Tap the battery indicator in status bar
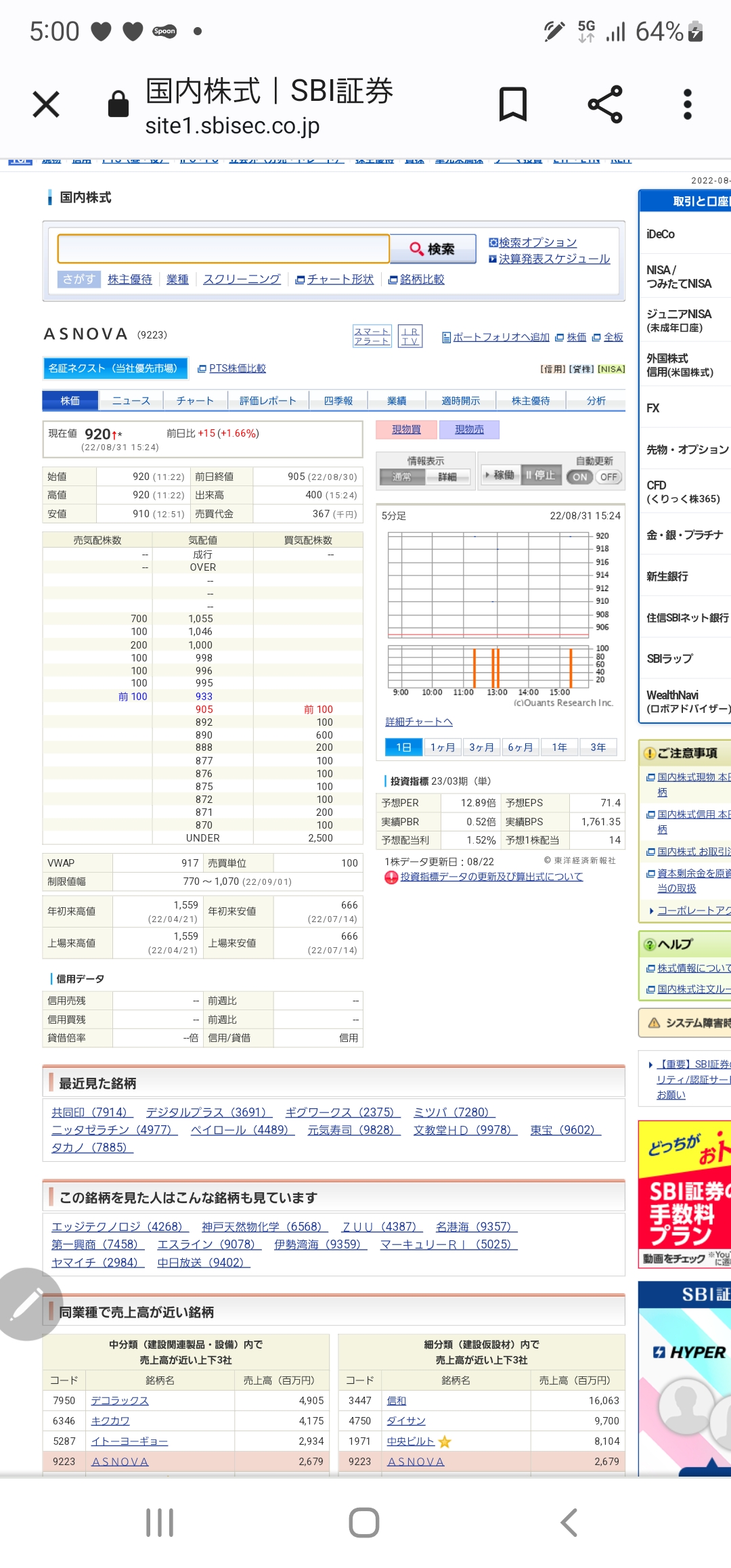Image resolution: width=731 pixels, height=1568 pixels. click(x=695, y=32)
